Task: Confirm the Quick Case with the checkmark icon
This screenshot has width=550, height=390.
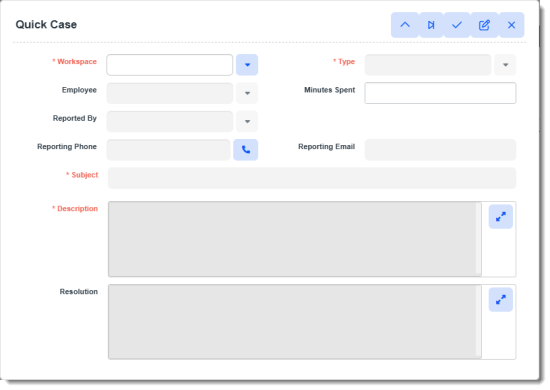Action: pyautogui.click(x=457, y=25)
